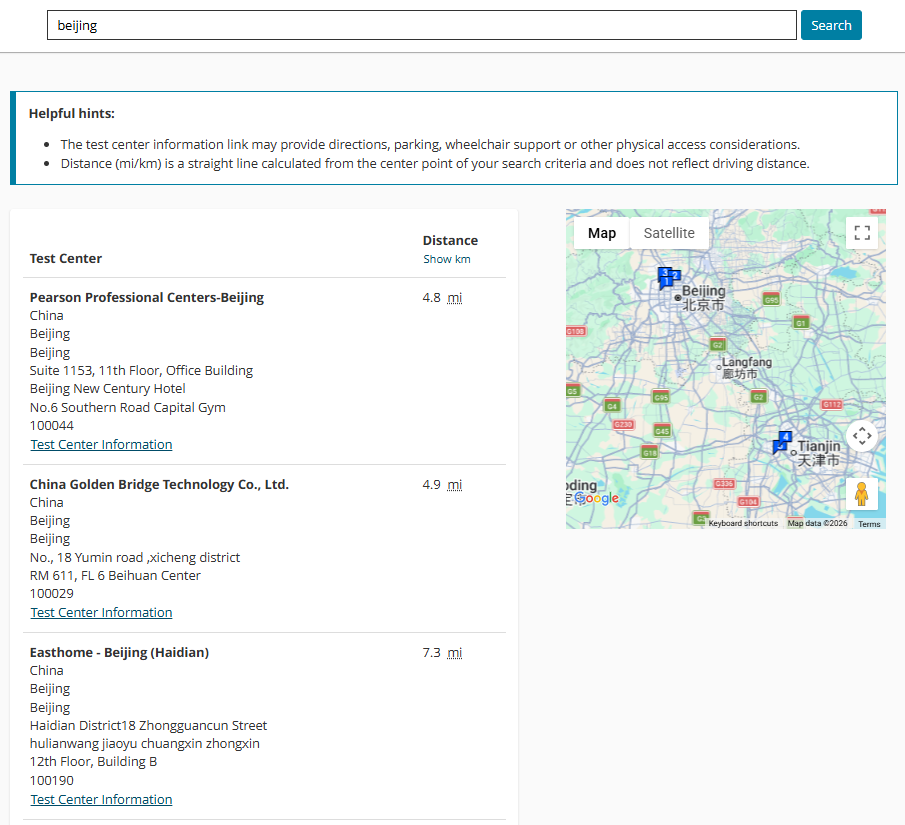Toggle fullscreen map view icon
The image size is (905, 825).
862,233
